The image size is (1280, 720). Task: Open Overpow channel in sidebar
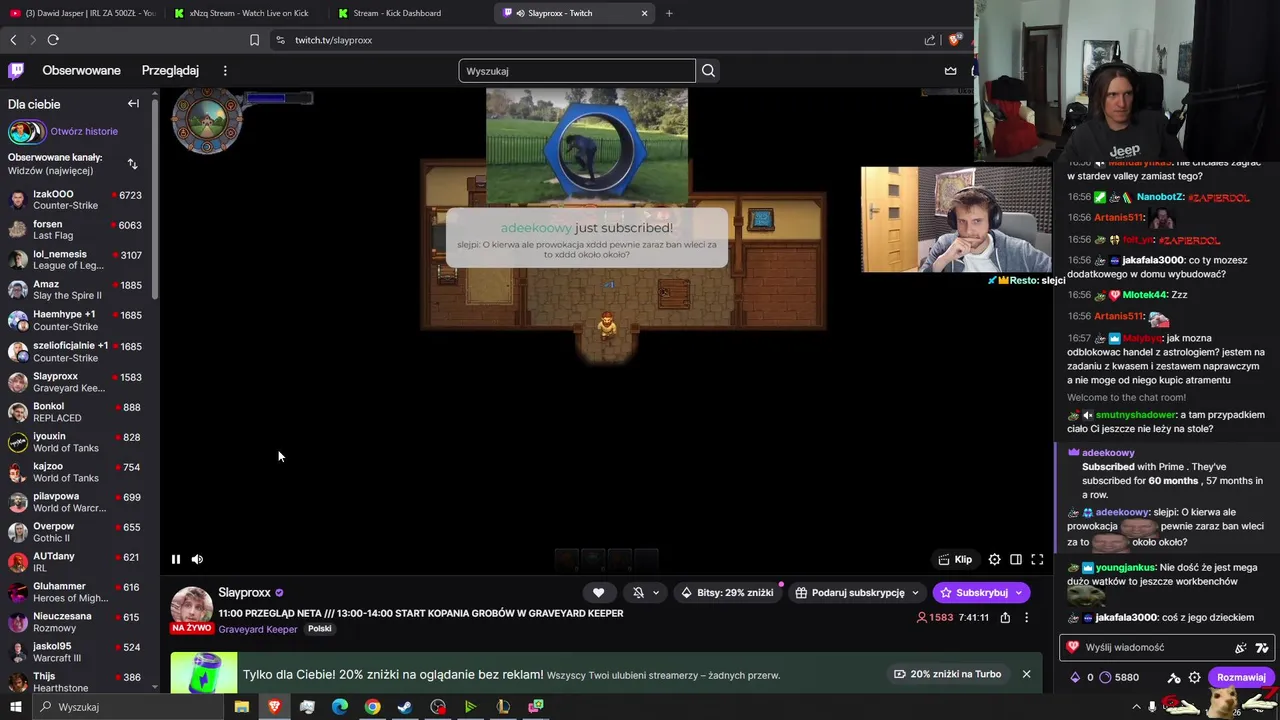click(76, 532)
